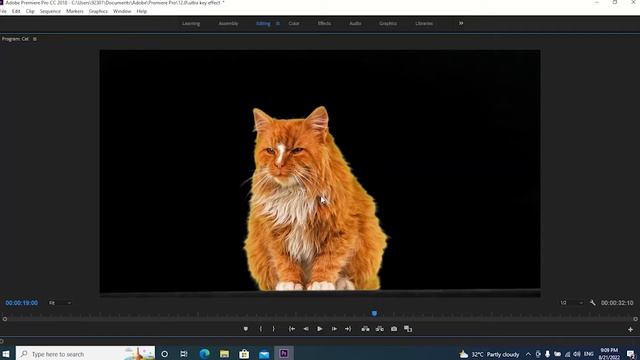The height and width of the screenshot is (360, 640).
Task: Step forward one frame
Action: [334, 329]
